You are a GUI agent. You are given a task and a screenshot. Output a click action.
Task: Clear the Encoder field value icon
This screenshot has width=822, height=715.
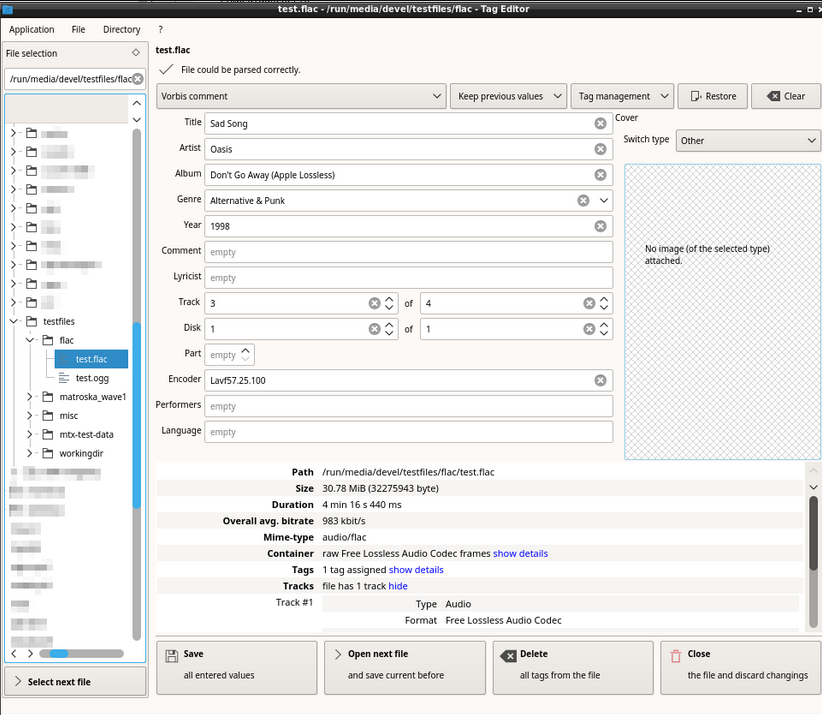click(600, 380)
